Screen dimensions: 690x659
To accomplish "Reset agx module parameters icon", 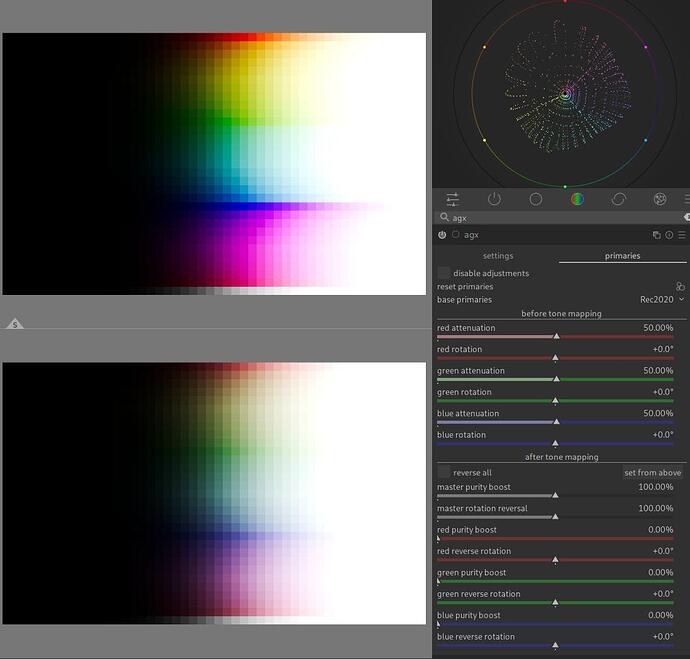I will (669, 235).
